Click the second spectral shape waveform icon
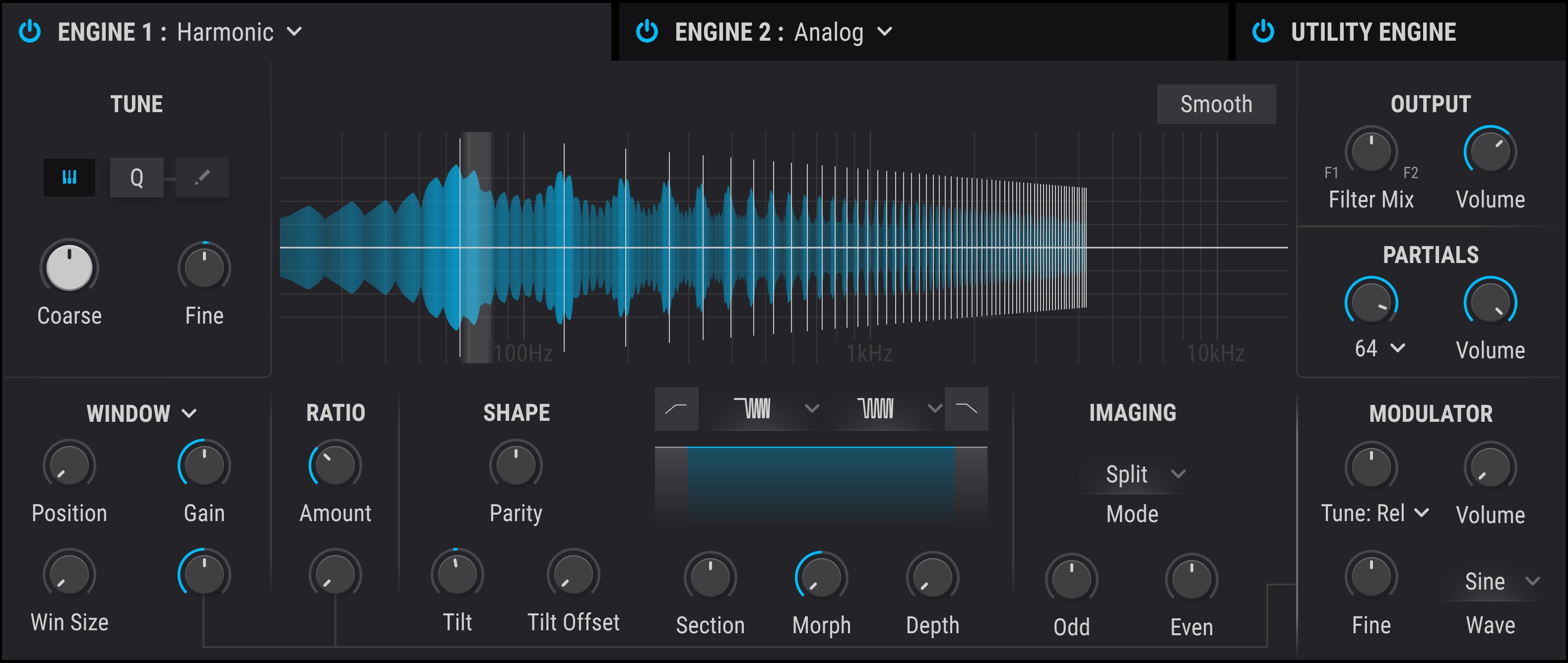The width and height of the screenshot is (1568, 663). 876,408
